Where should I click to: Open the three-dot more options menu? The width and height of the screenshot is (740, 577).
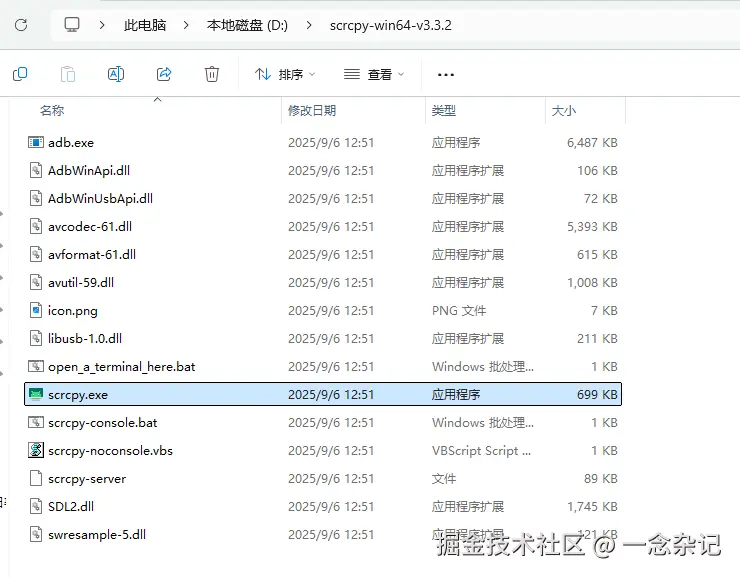coord(446,75)
